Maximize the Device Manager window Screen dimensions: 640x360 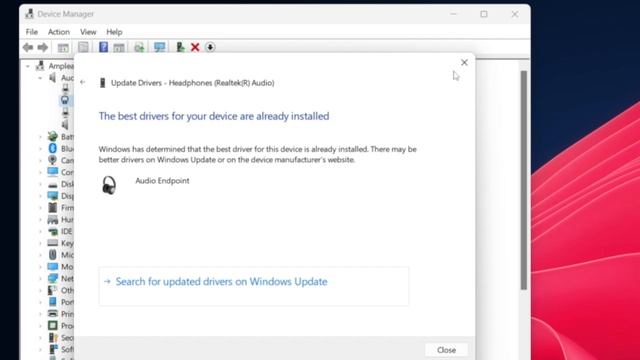(x=484, y=14)
